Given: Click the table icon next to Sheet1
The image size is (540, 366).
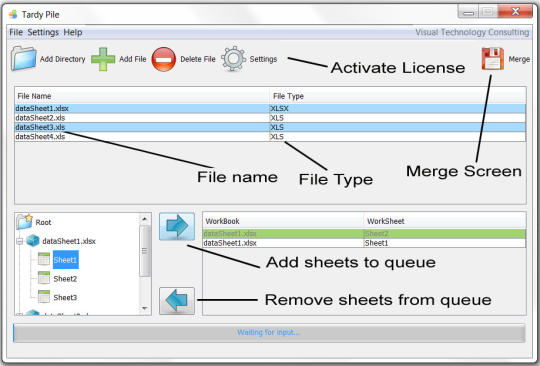Looking at the screenshot, I should 44,259.
